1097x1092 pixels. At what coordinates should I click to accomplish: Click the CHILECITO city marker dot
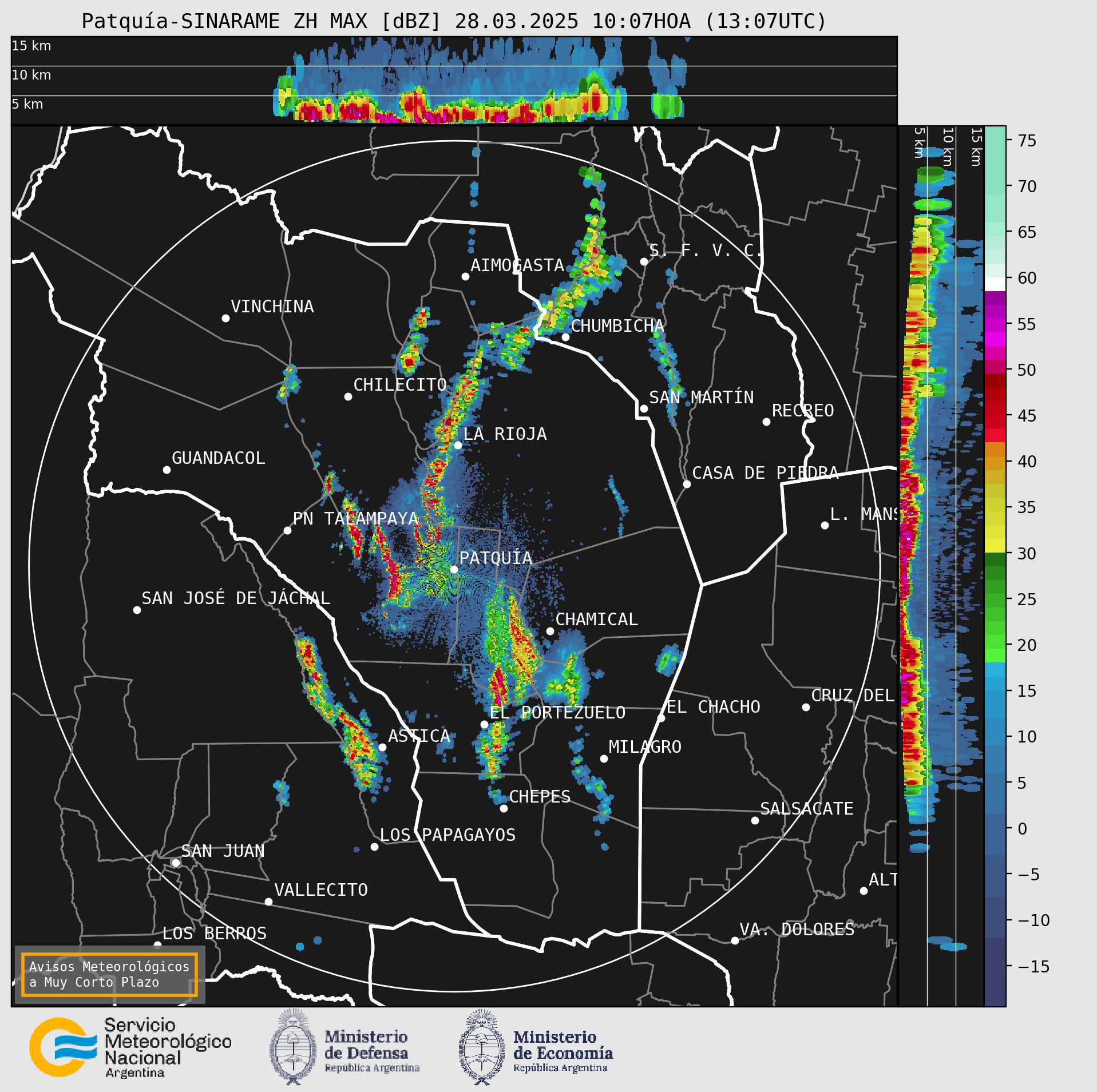(348, 396)
